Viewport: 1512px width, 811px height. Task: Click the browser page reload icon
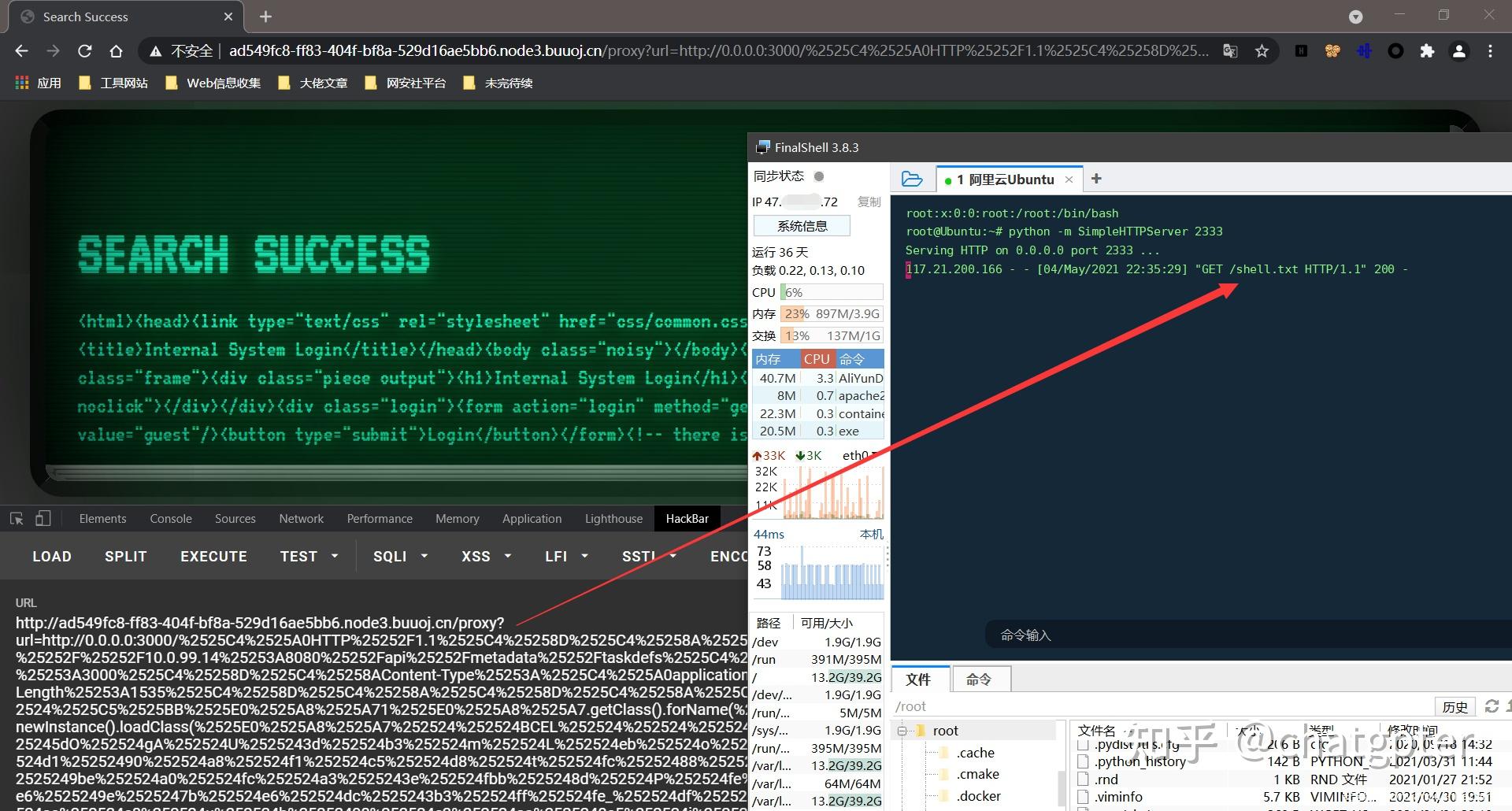pyautogui.click(x=85, y=50)
